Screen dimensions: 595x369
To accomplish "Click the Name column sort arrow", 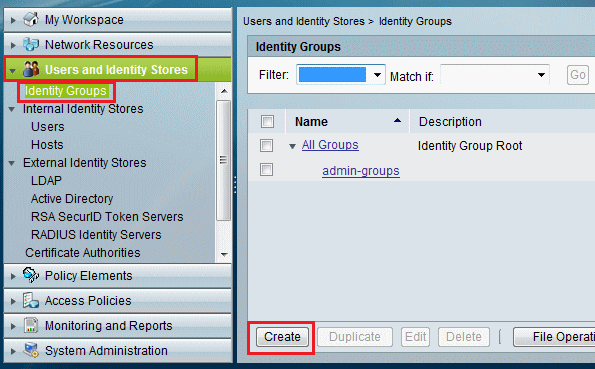I will click(x=397, y=121).
